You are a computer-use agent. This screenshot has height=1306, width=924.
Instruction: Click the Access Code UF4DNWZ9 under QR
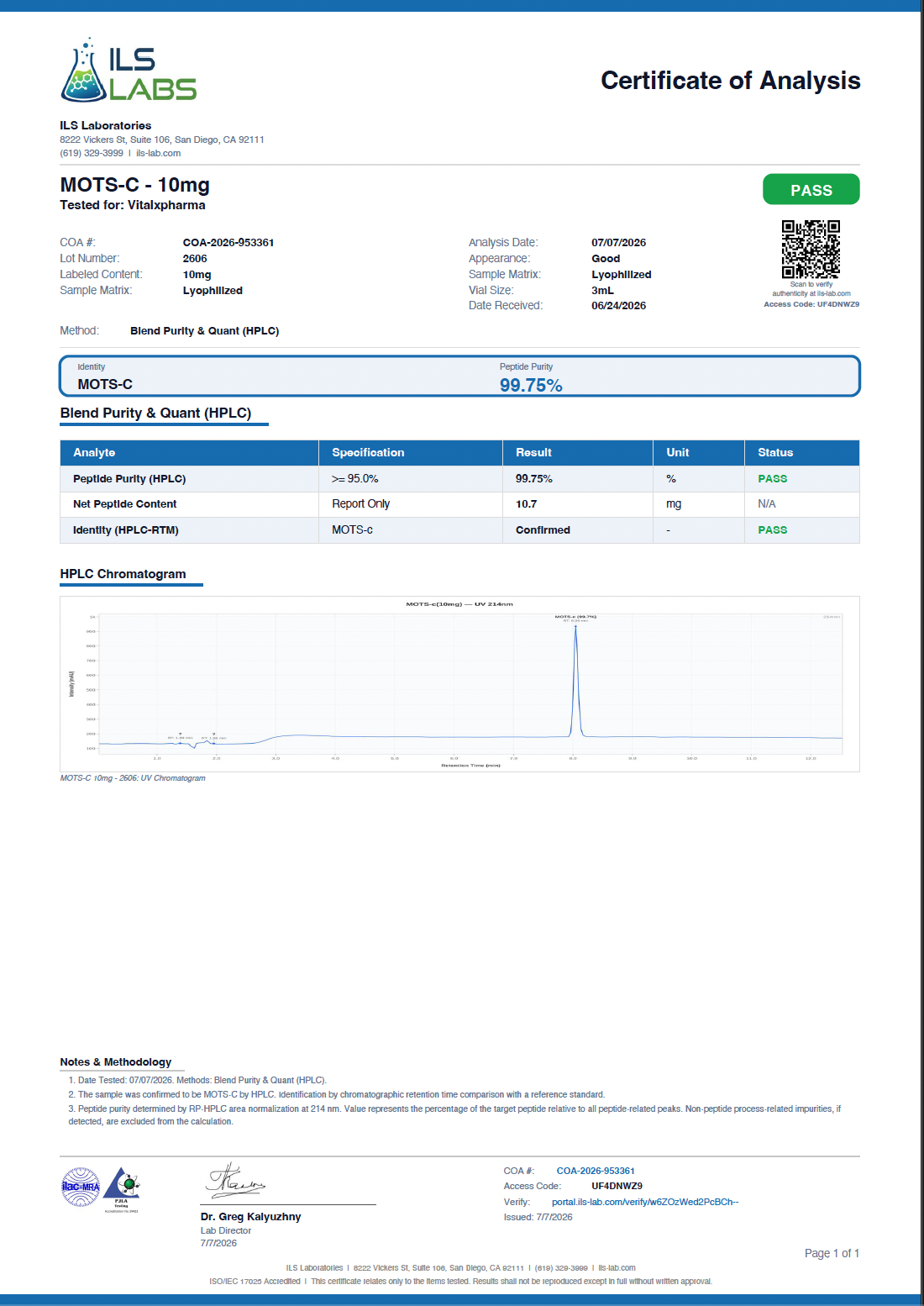click(x=811, y=304)
